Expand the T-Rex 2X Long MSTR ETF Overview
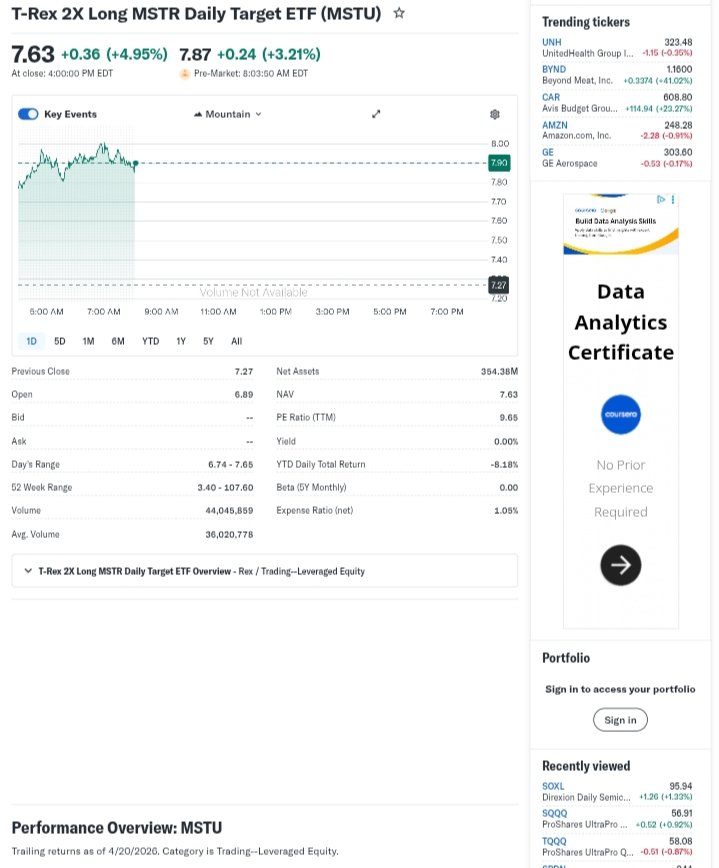 [27, 571]
